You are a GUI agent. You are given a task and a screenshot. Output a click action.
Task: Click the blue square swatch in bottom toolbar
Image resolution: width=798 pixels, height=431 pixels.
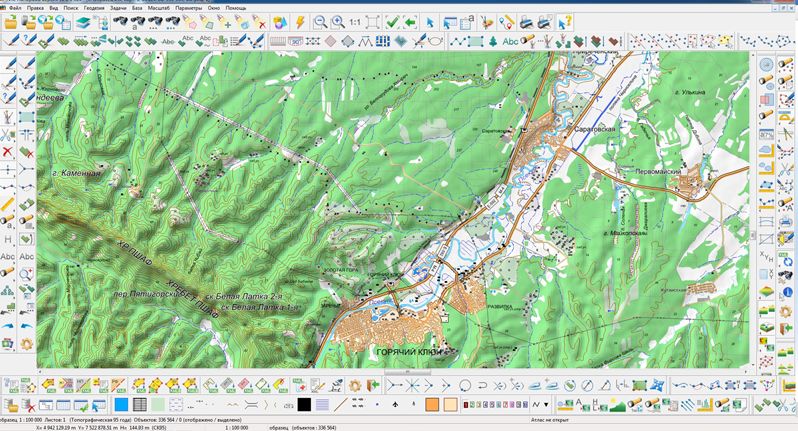pos(121,404)
